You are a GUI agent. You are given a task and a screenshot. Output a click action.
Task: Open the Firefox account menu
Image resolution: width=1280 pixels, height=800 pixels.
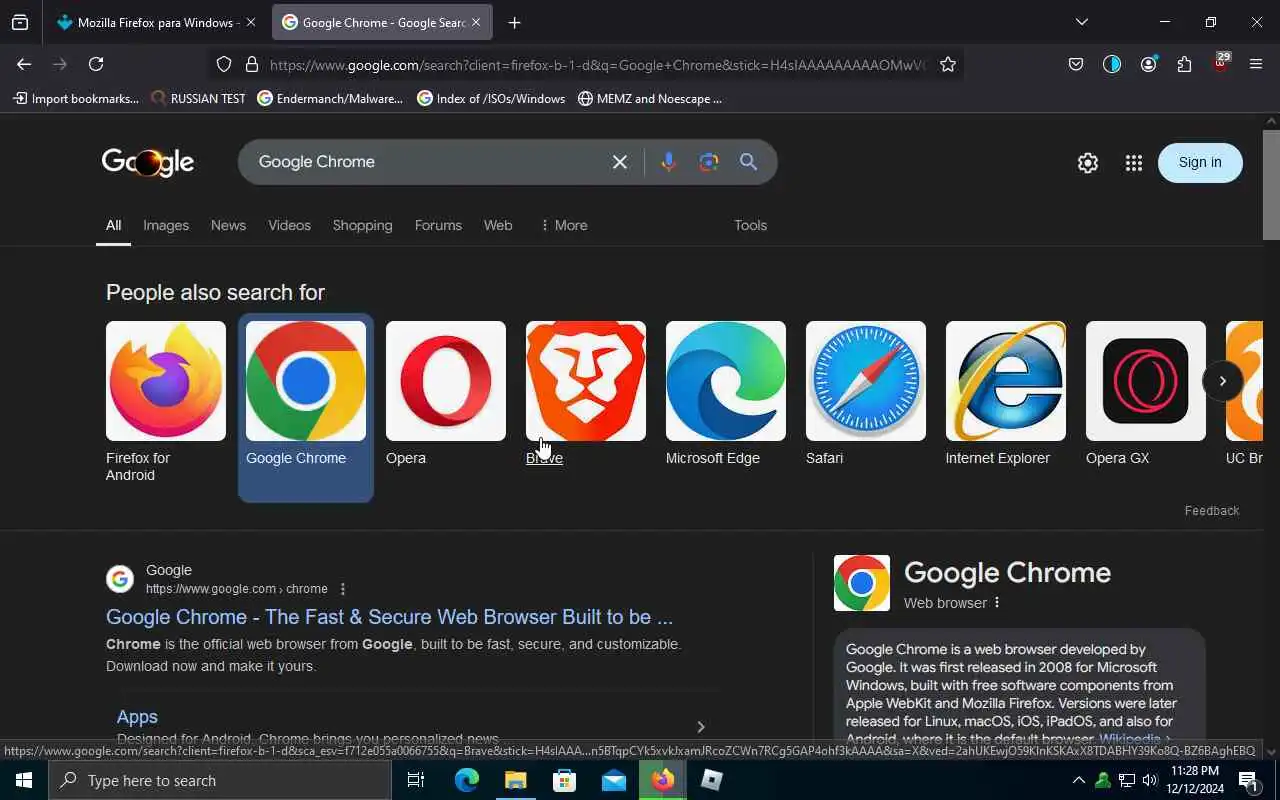1148,64
